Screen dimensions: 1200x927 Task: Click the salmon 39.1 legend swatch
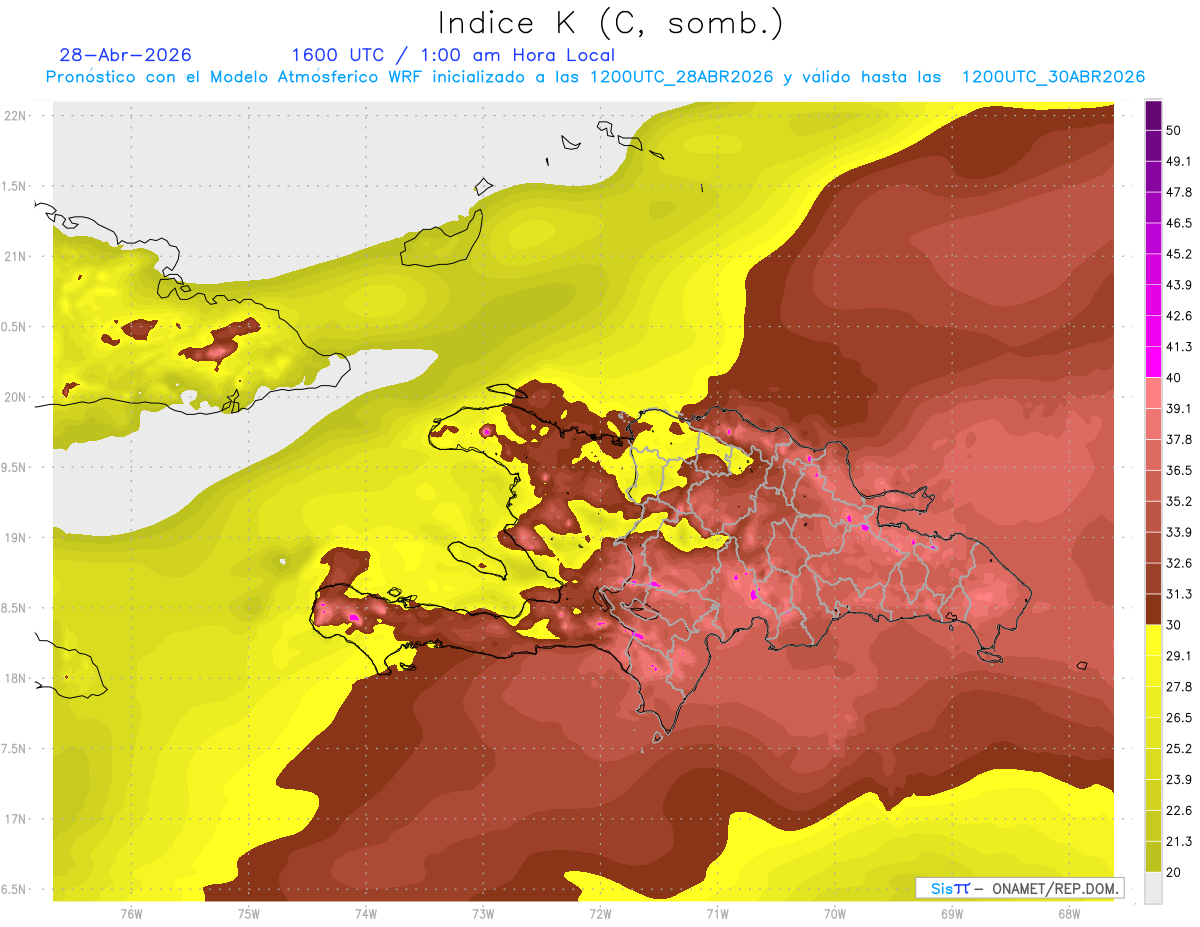coord(1153,393)
